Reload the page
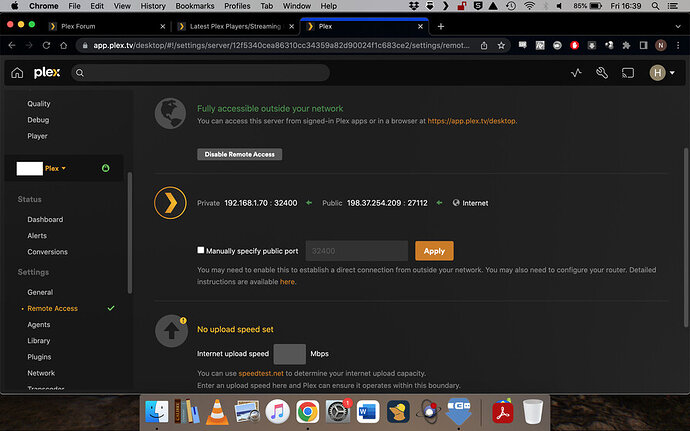Viewport: 690px width, 431px height. point(46,45)
